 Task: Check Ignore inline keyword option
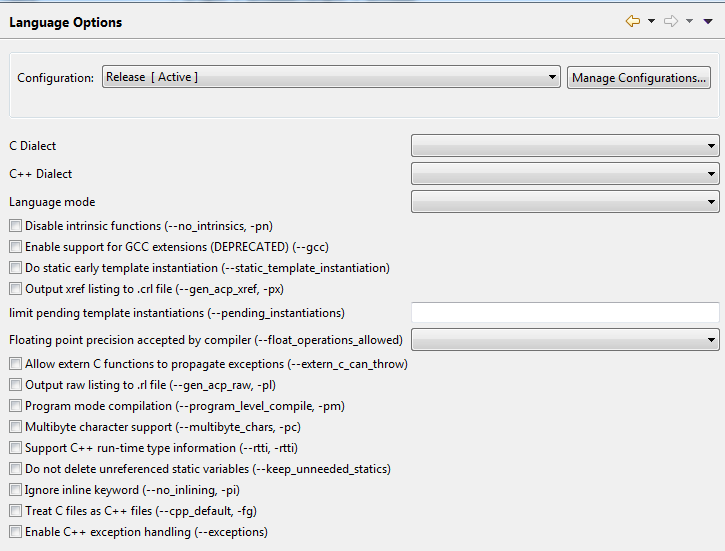(15, 490)
